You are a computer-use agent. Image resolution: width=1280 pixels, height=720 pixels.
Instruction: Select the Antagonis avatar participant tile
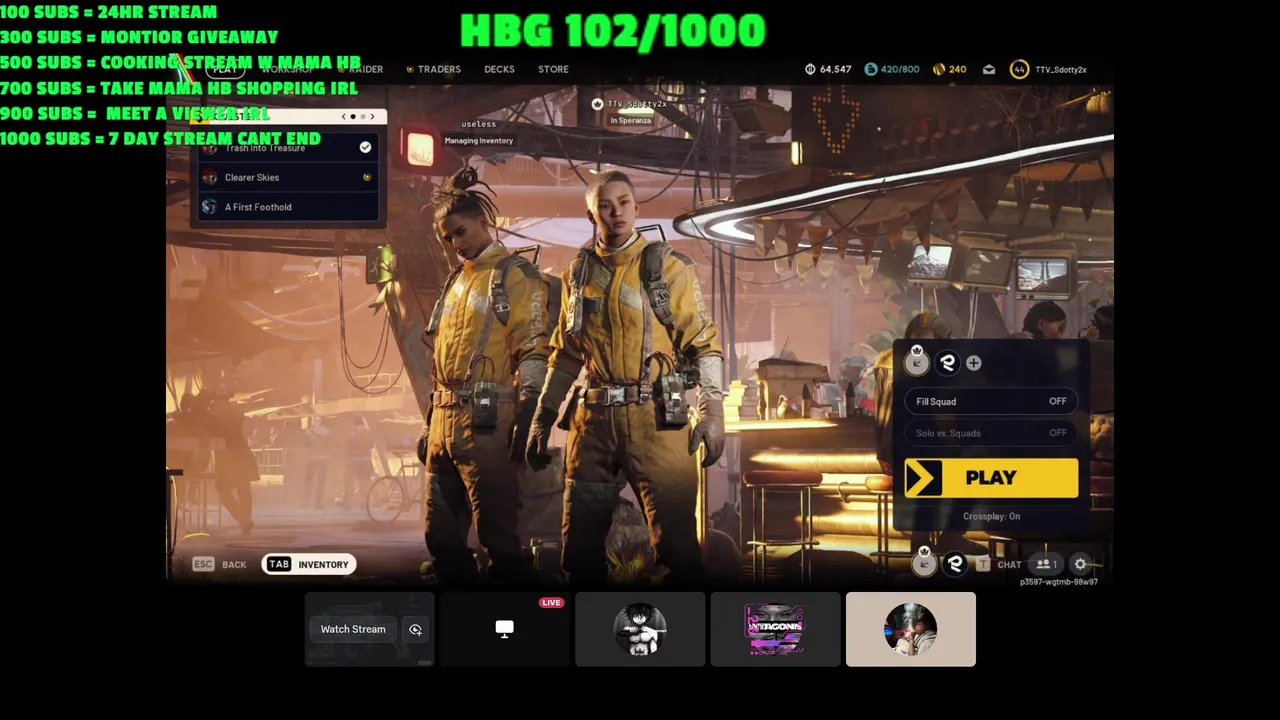pos(775,629)
